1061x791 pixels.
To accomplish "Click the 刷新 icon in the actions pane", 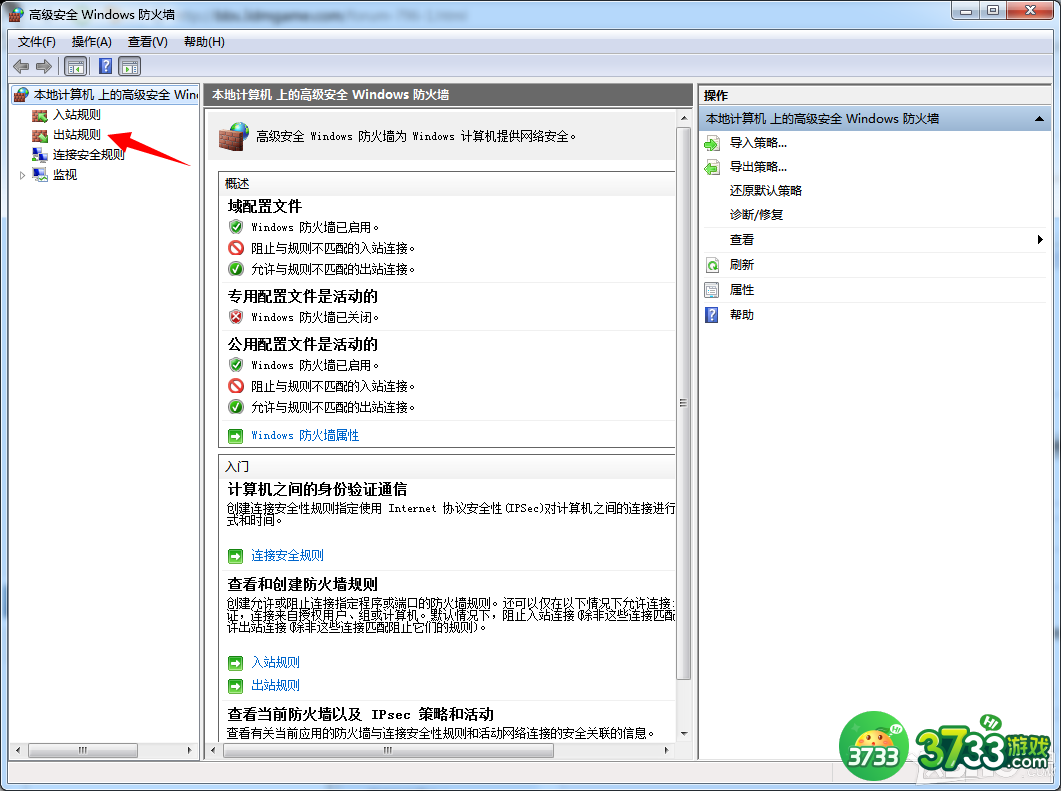I will (712, 265).
